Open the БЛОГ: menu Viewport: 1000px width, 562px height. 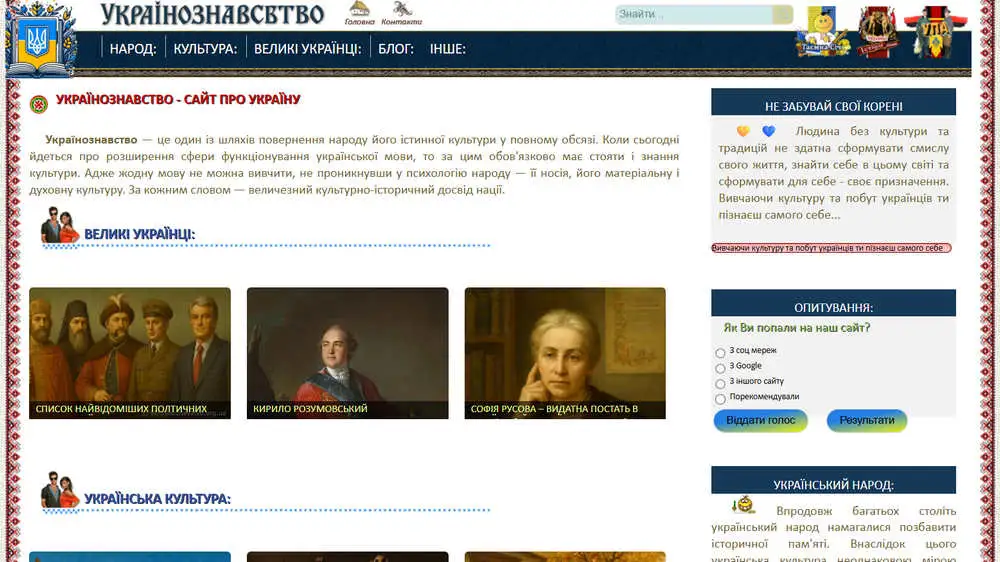[395, 49]
